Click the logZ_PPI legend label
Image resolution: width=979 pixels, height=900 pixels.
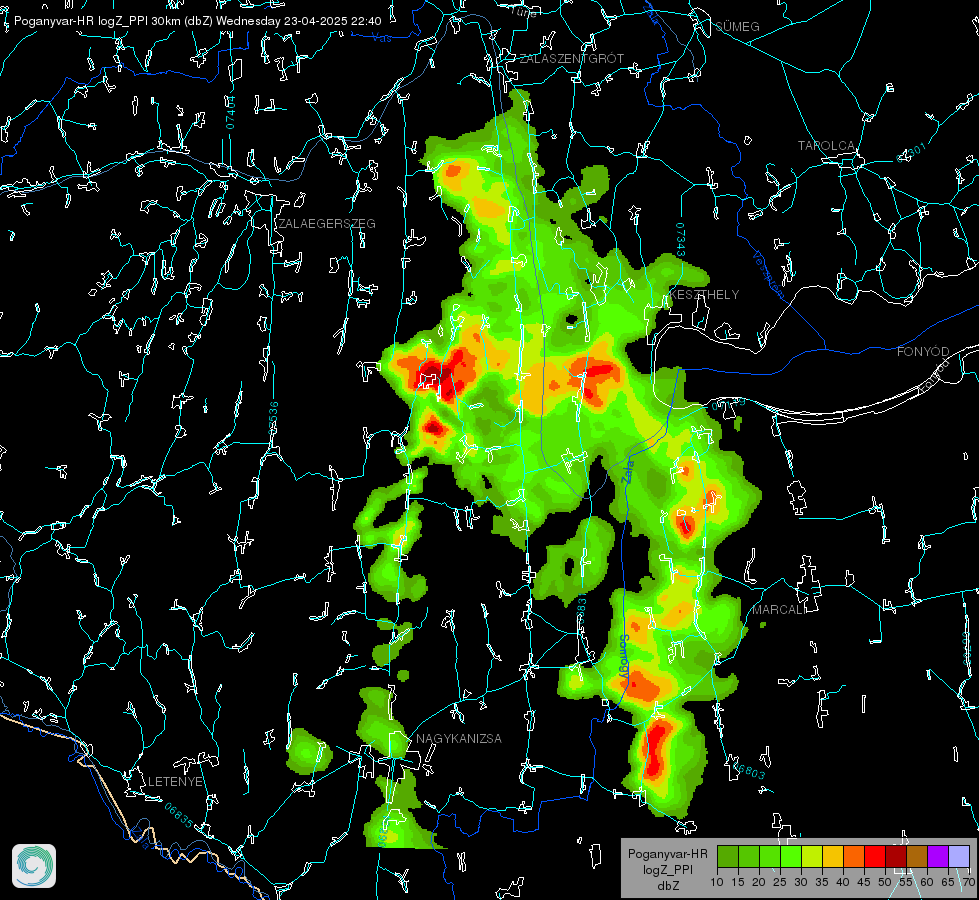point(667,869)
